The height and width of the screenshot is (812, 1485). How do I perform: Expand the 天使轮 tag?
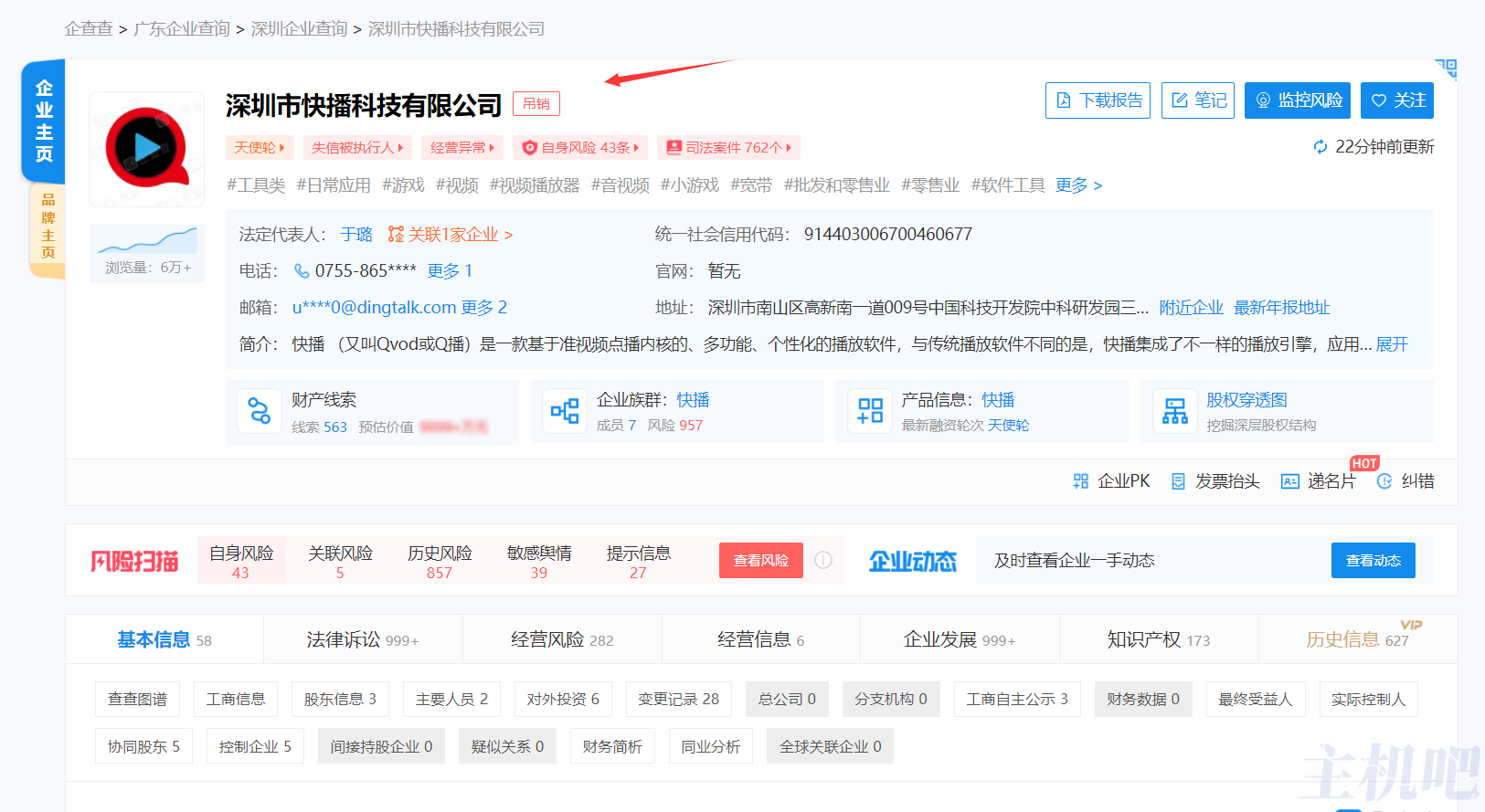(x=260, y=147)
